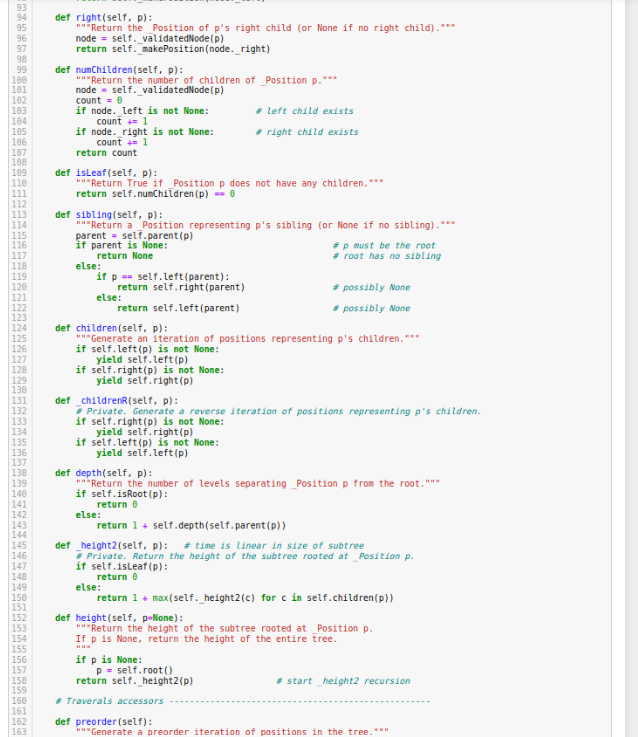Click '# possibly None' comment on line 122
638x737 pixels.
(371, 308)
